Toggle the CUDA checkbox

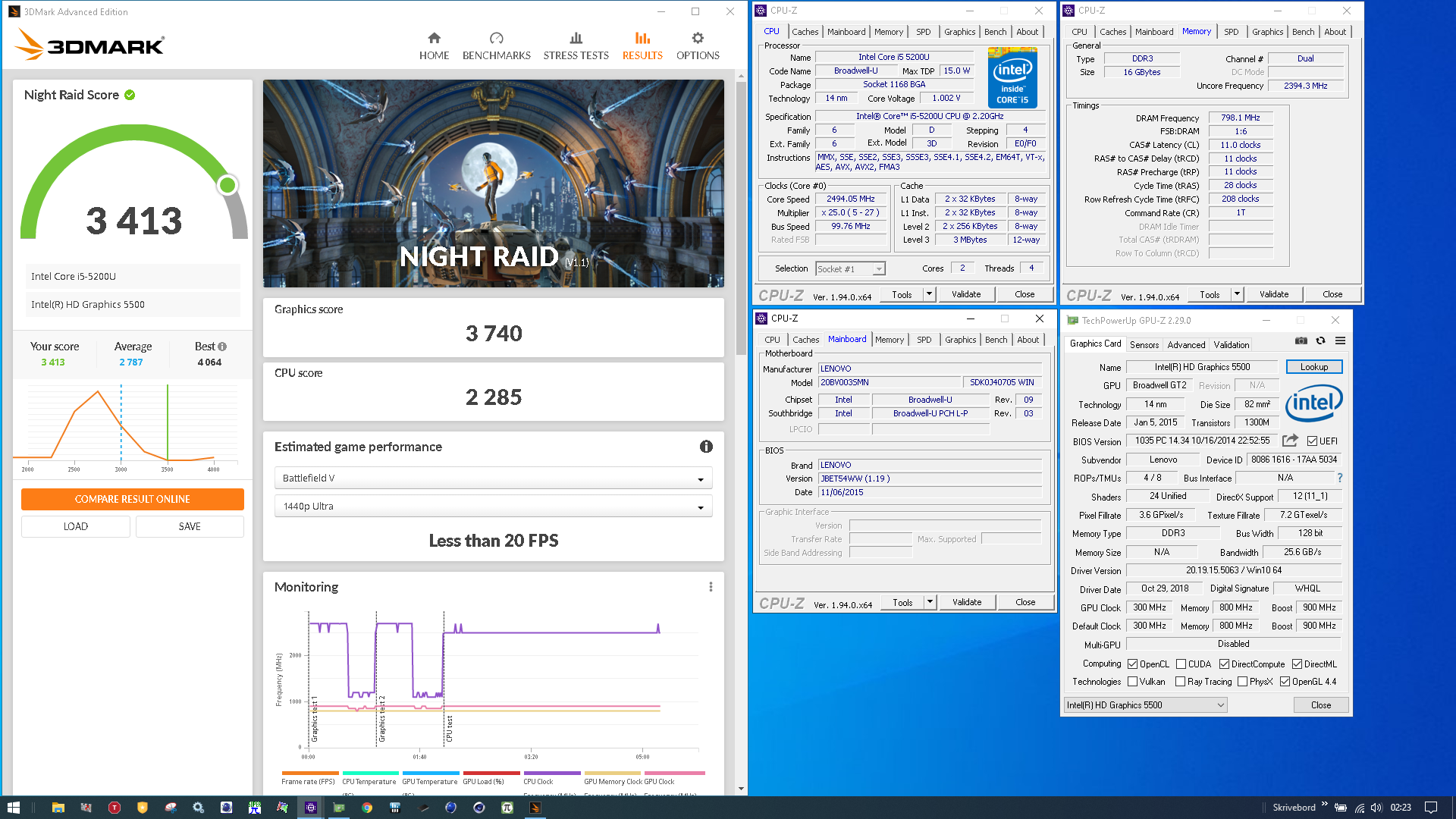point(1181,664)
